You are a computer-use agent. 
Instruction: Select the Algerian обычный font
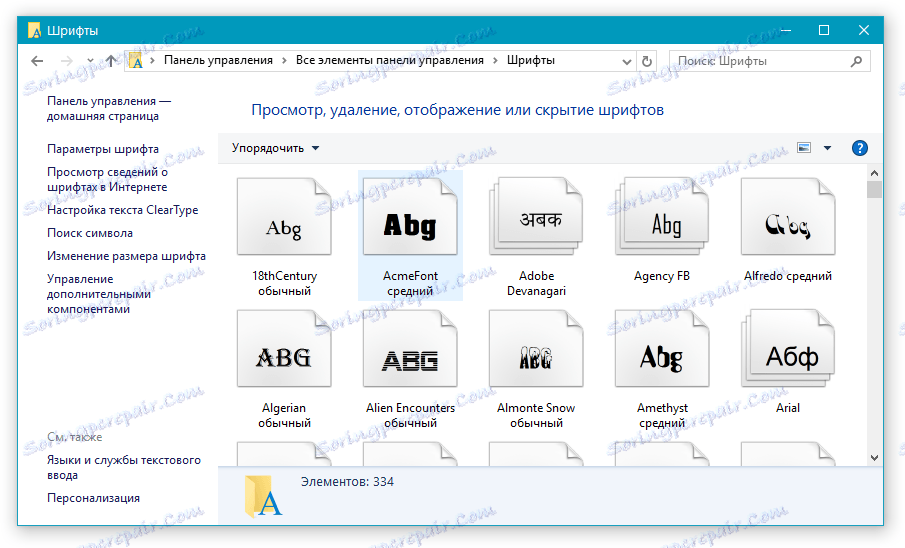[284, 368]
